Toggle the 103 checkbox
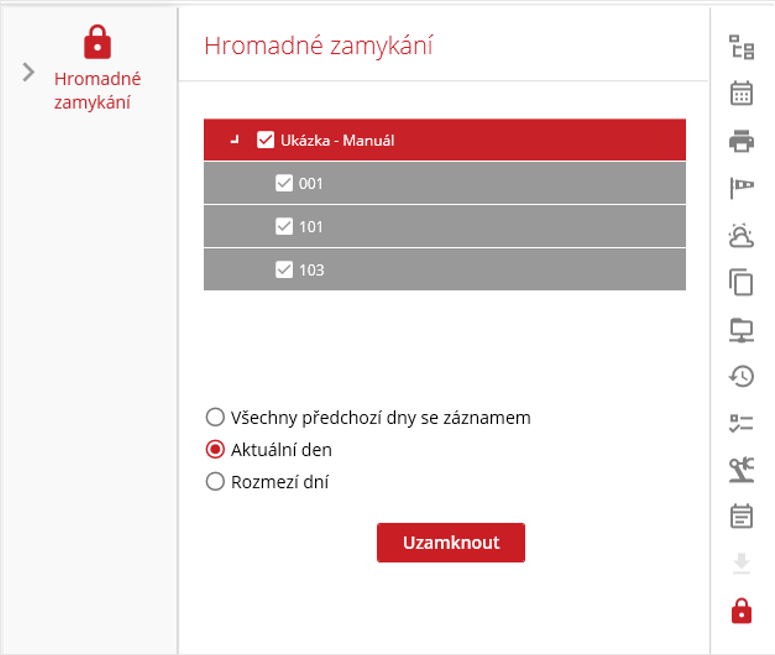 [284, 269]
